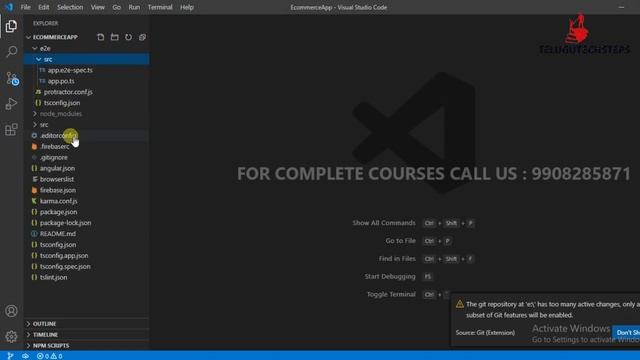Expand the NPM SCRIPTS section
Screen dimensions: 640x360
87,346
